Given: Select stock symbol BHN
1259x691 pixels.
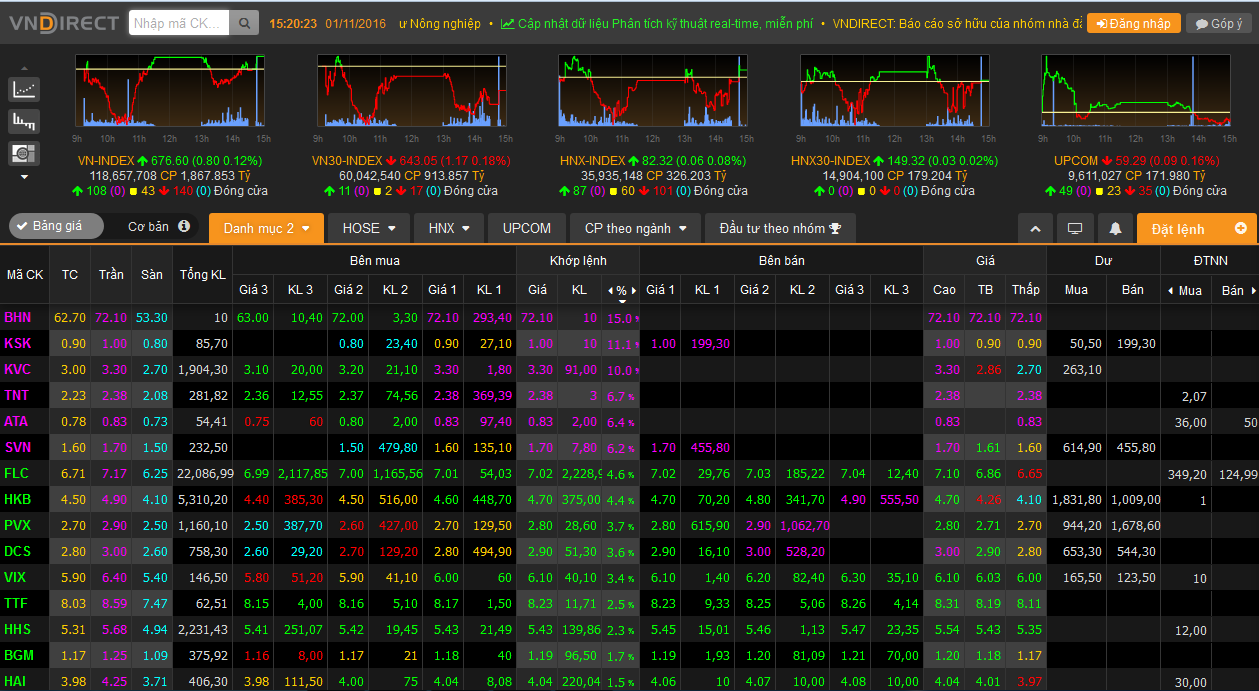Looking at the screenshot, I should [x=17, y=317].
